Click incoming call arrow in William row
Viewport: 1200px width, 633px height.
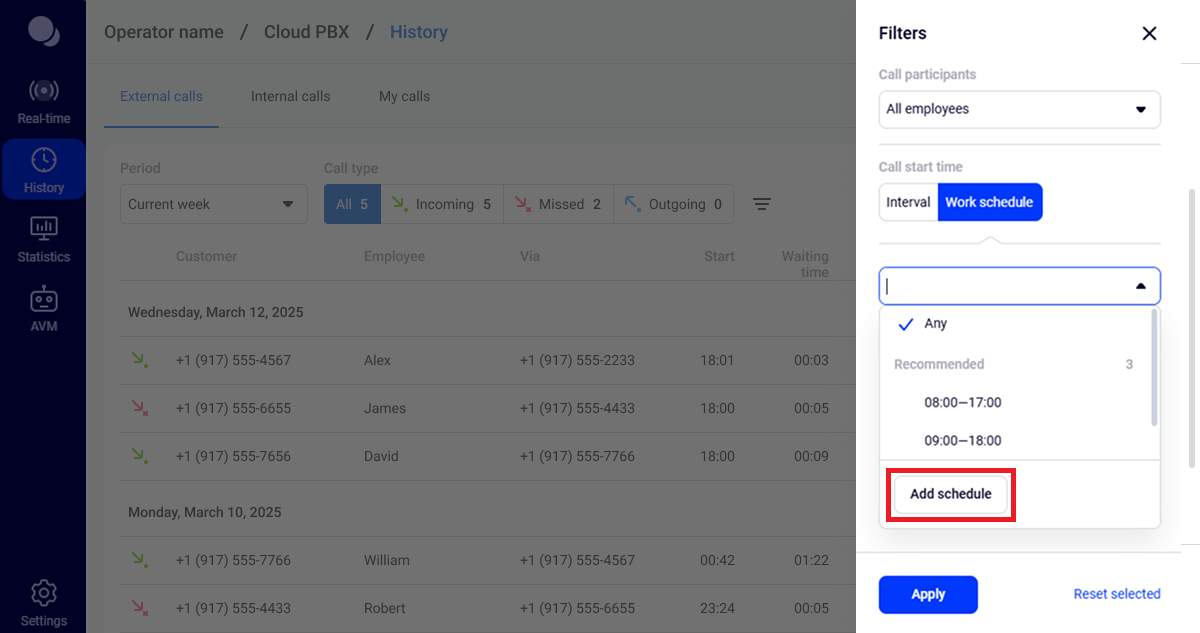tap(138, 560)
